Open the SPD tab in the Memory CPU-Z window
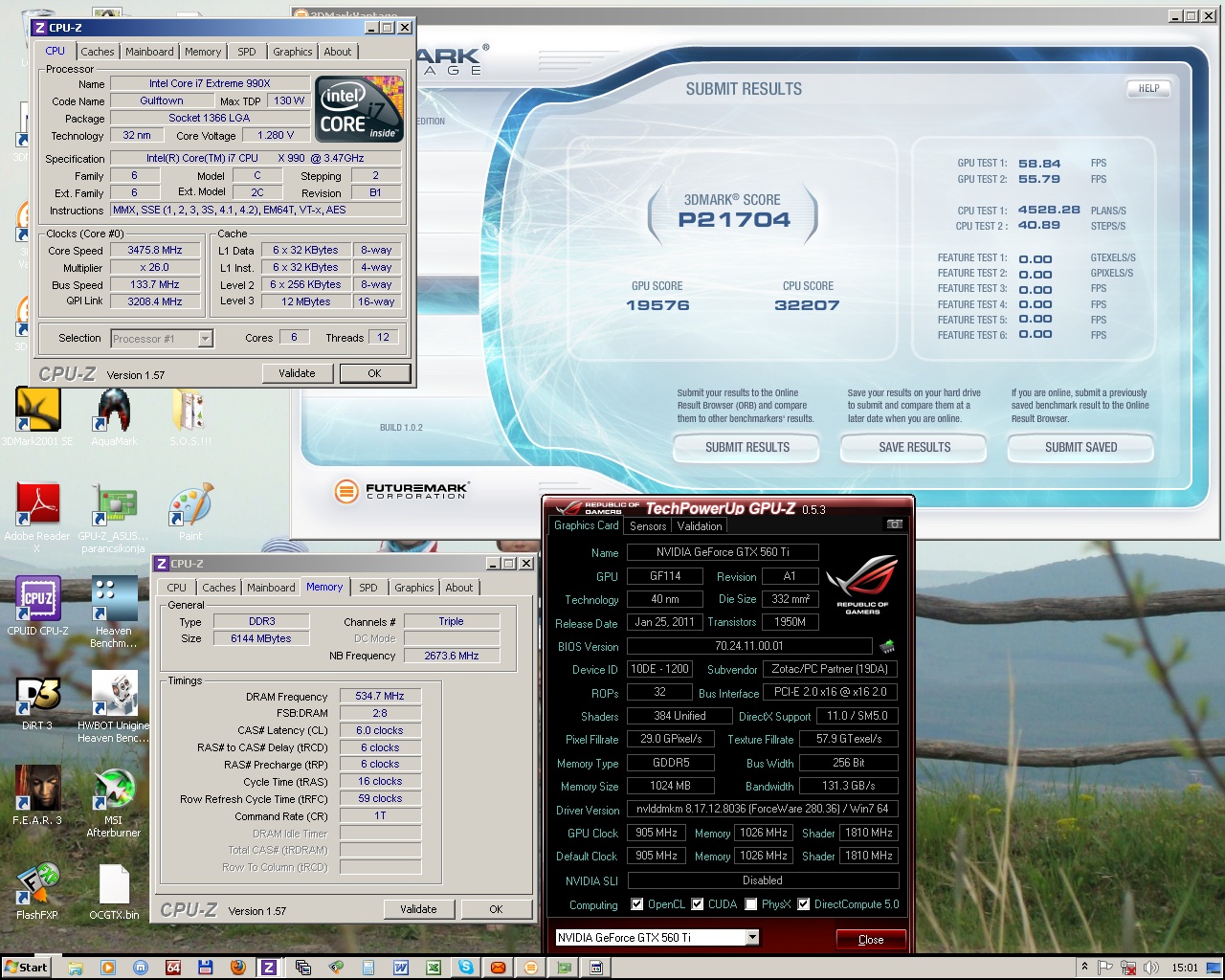This screenshot has height=980, width=1225. coord(368,588)
